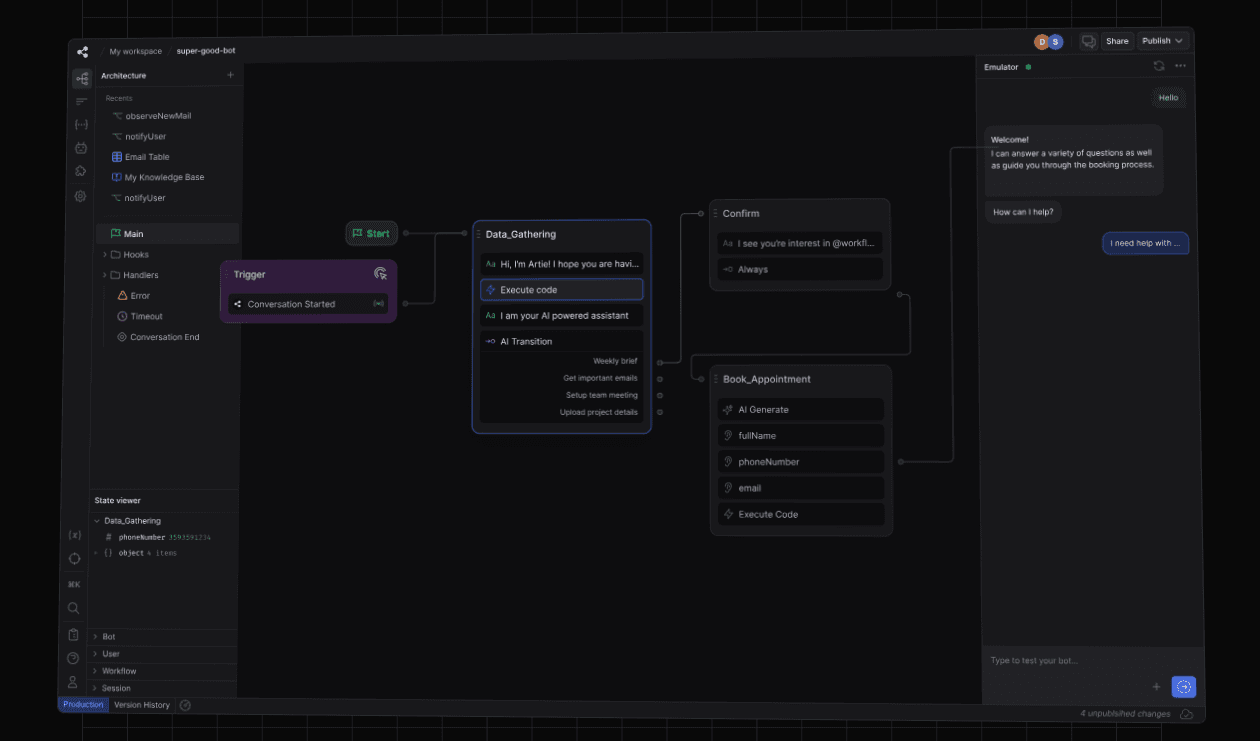Open the Publish dropdown
This screenshot has height=741, width=1260.
pyautogui.click(x=1163, y=41)
